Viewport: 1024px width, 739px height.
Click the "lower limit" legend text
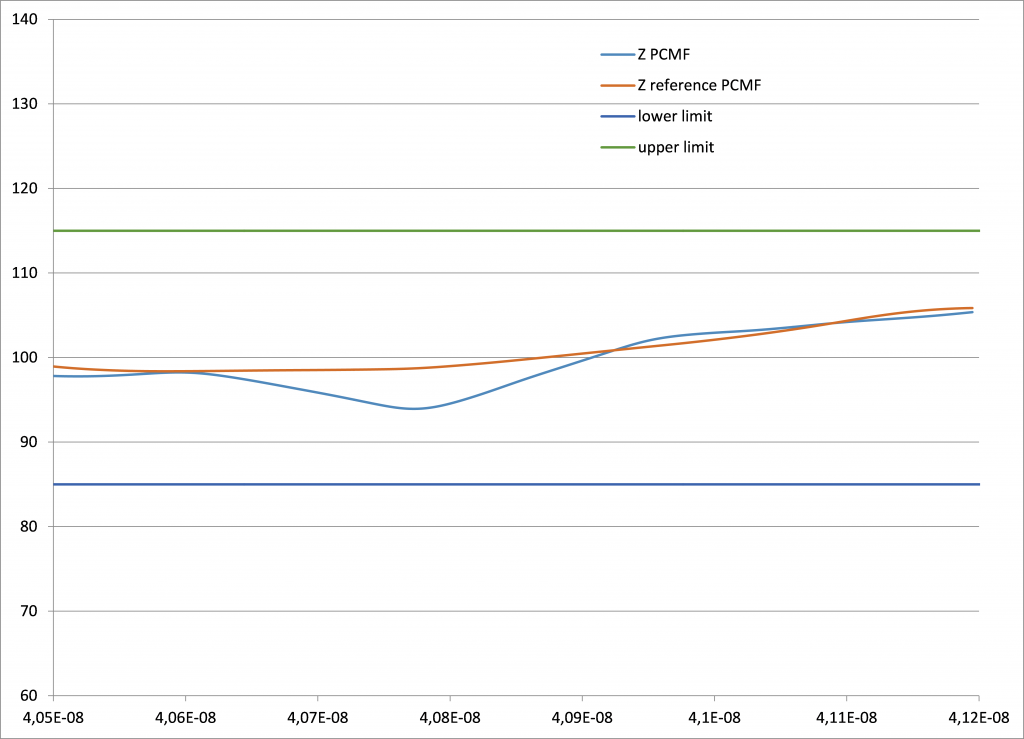pos(674,116)
